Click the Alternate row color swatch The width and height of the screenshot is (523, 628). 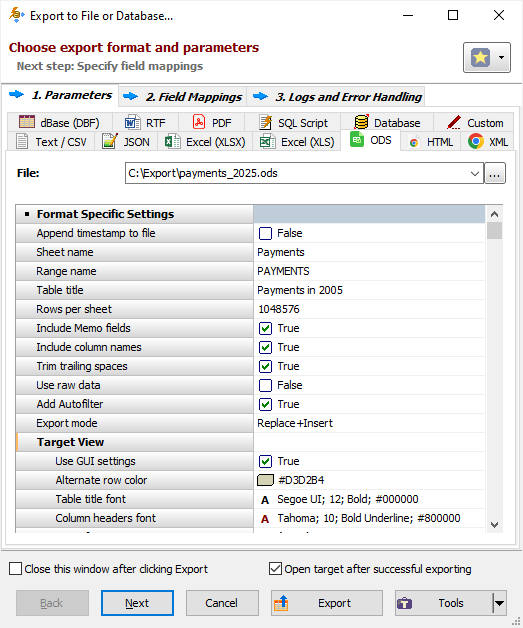(265, 480)
